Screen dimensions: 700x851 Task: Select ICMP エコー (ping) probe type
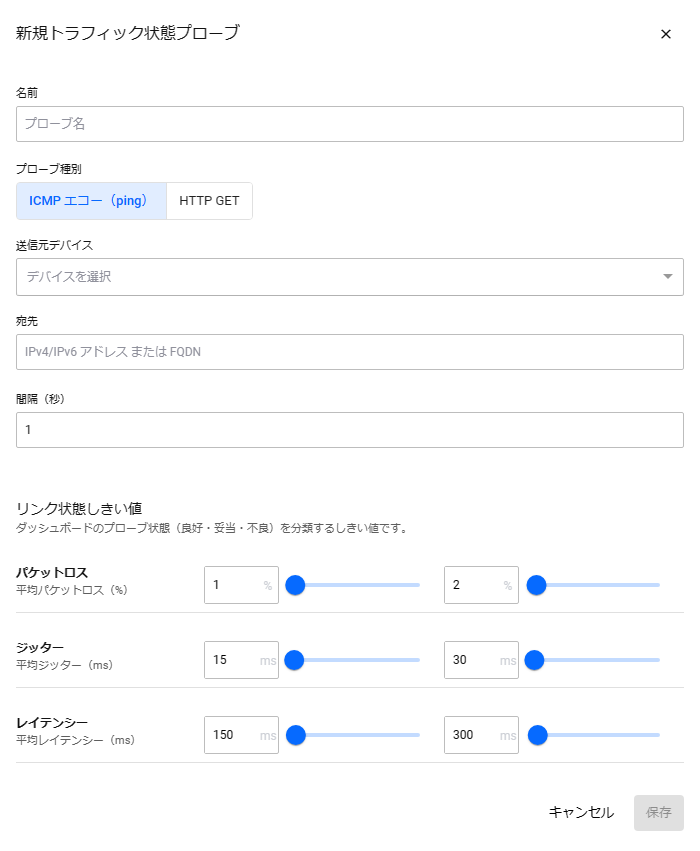click(91, 201)
